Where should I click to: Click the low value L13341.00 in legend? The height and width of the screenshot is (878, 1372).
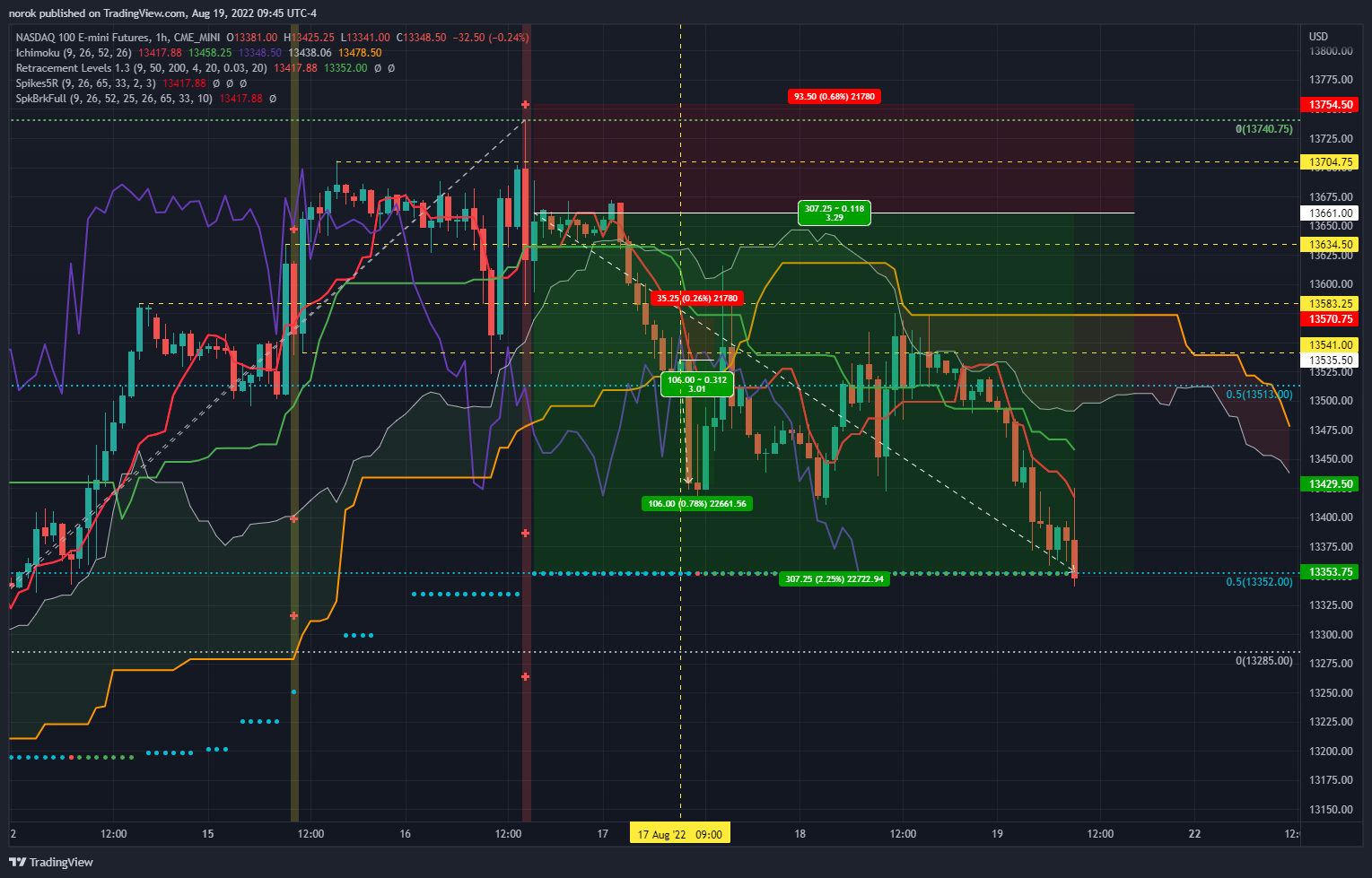[x=365, y=38]
